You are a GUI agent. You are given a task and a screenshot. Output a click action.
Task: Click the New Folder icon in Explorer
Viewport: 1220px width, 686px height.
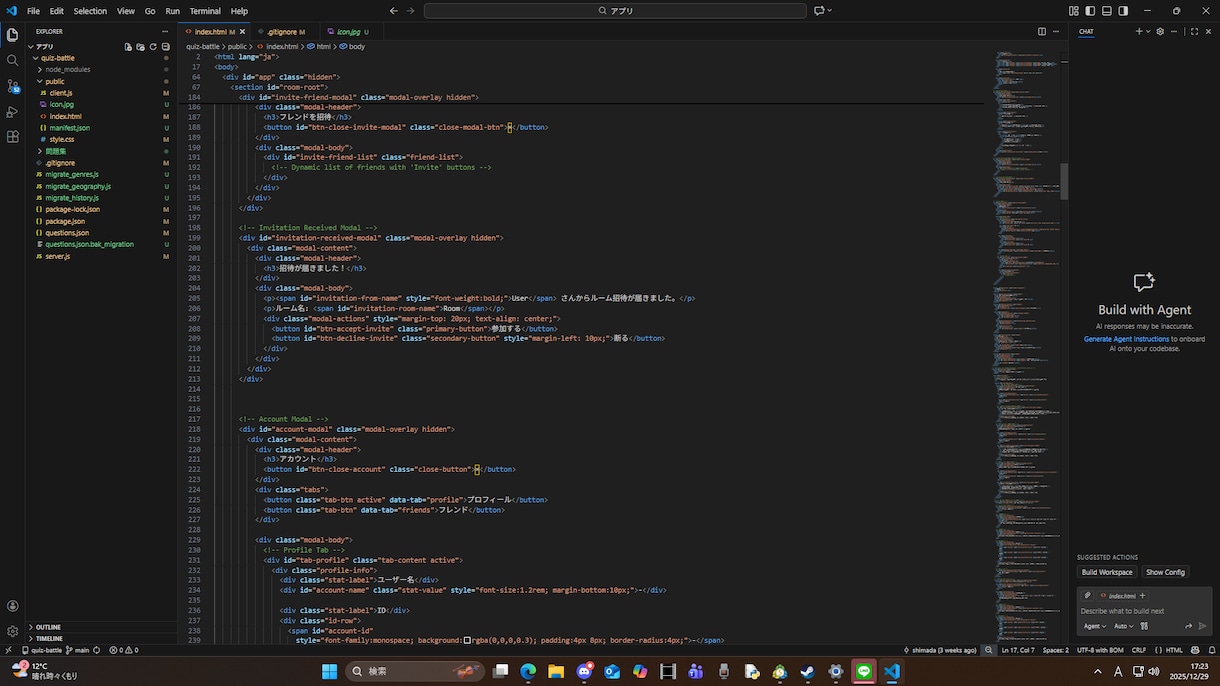tap(140, 46)
